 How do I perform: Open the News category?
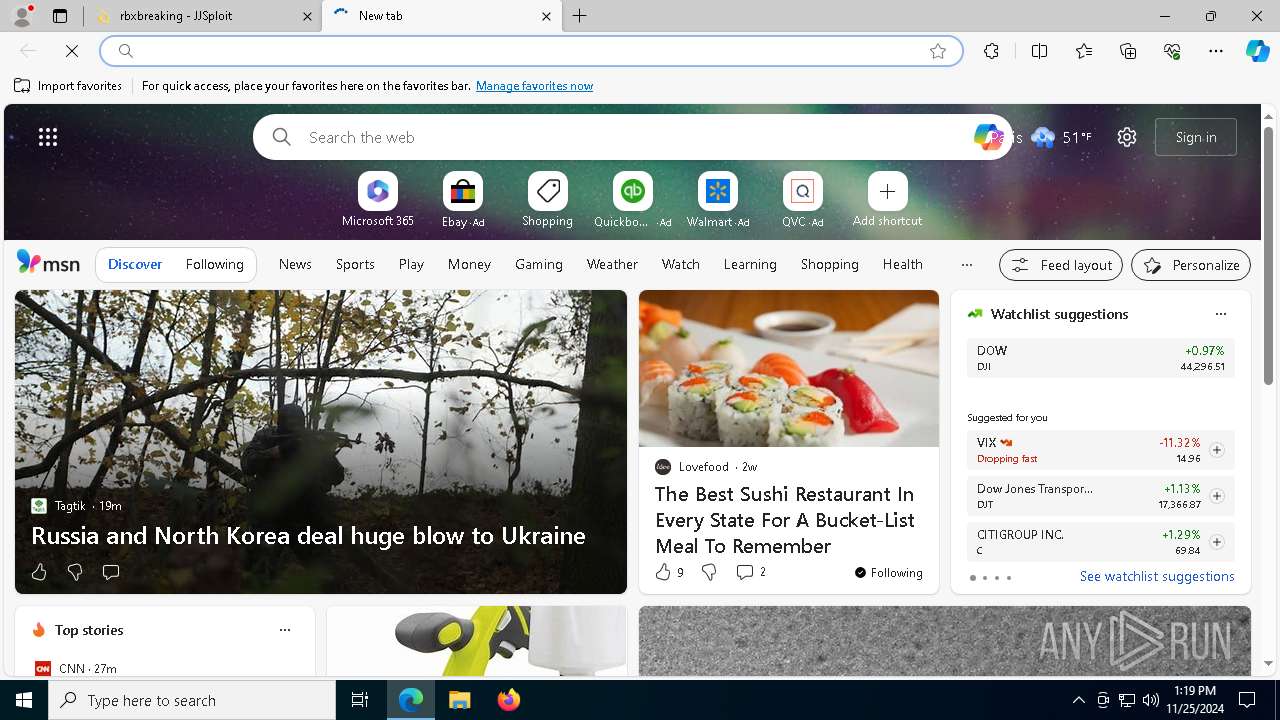coord(295,264)
